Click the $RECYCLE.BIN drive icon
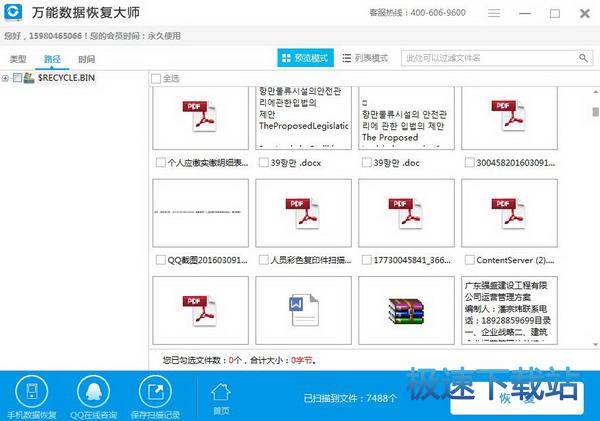Screen dimensions: 600x421 pos(29,78)
